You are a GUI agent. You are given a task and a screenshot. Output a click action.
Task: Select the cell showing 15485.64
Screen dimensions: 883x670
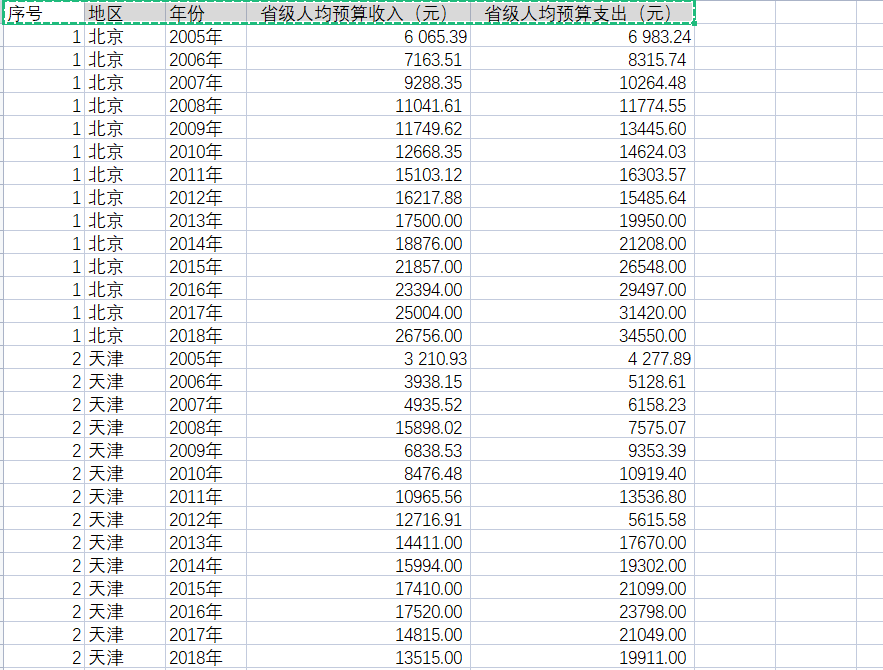582,197
